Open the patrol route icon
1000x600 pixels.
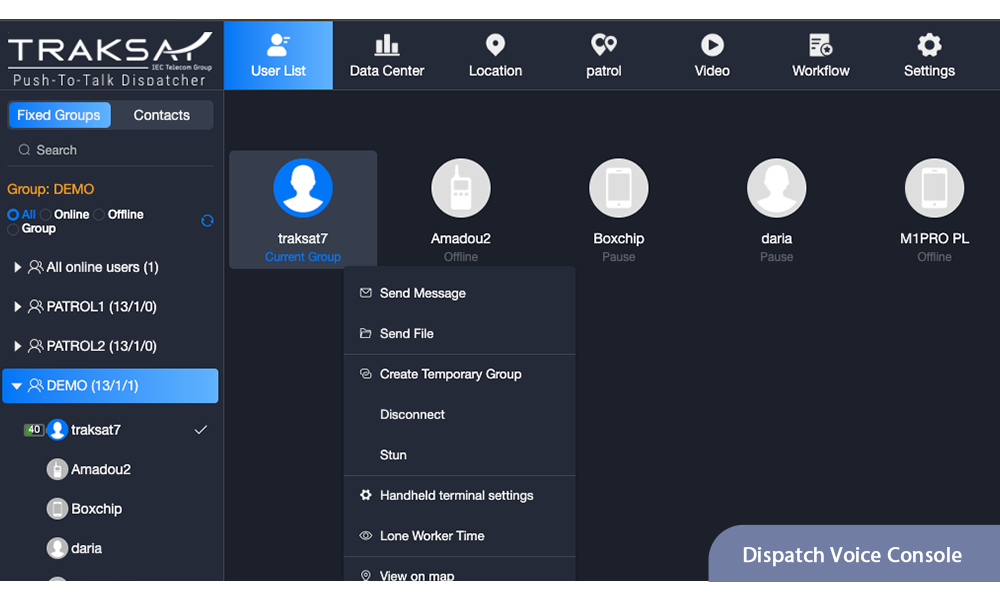tap(603, 46)
